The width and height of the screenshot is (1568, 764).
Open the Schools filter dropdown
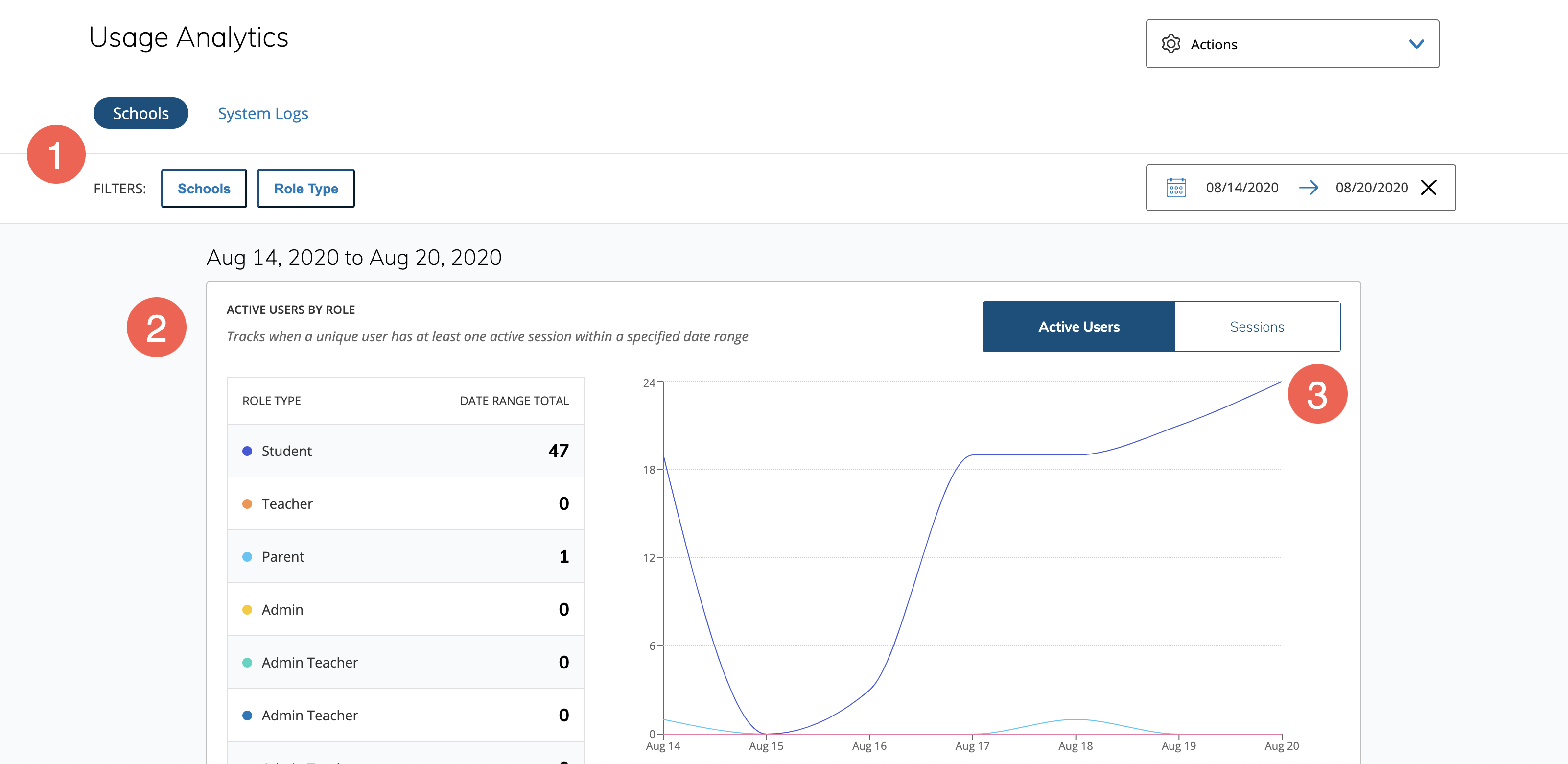pos(204,189)
